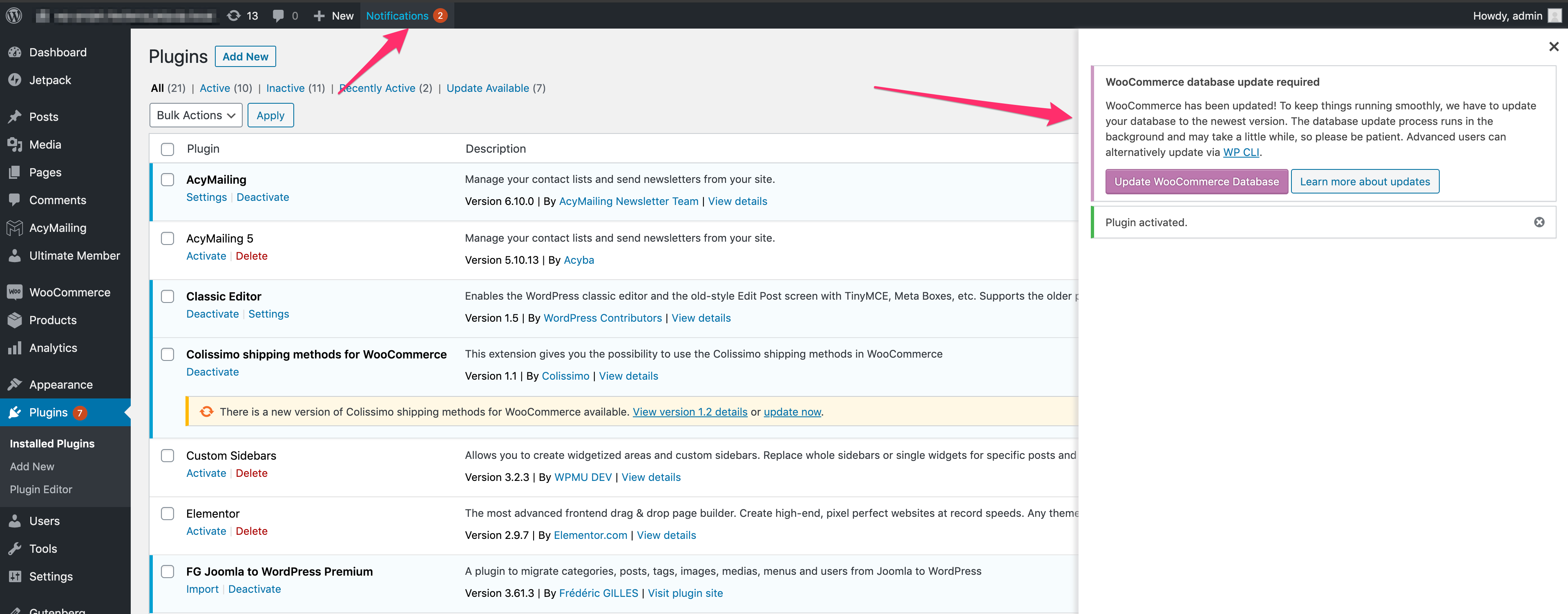Open the WooCommerce menu section
Screen dimensions: 1568x614
(x=70, y=291)
